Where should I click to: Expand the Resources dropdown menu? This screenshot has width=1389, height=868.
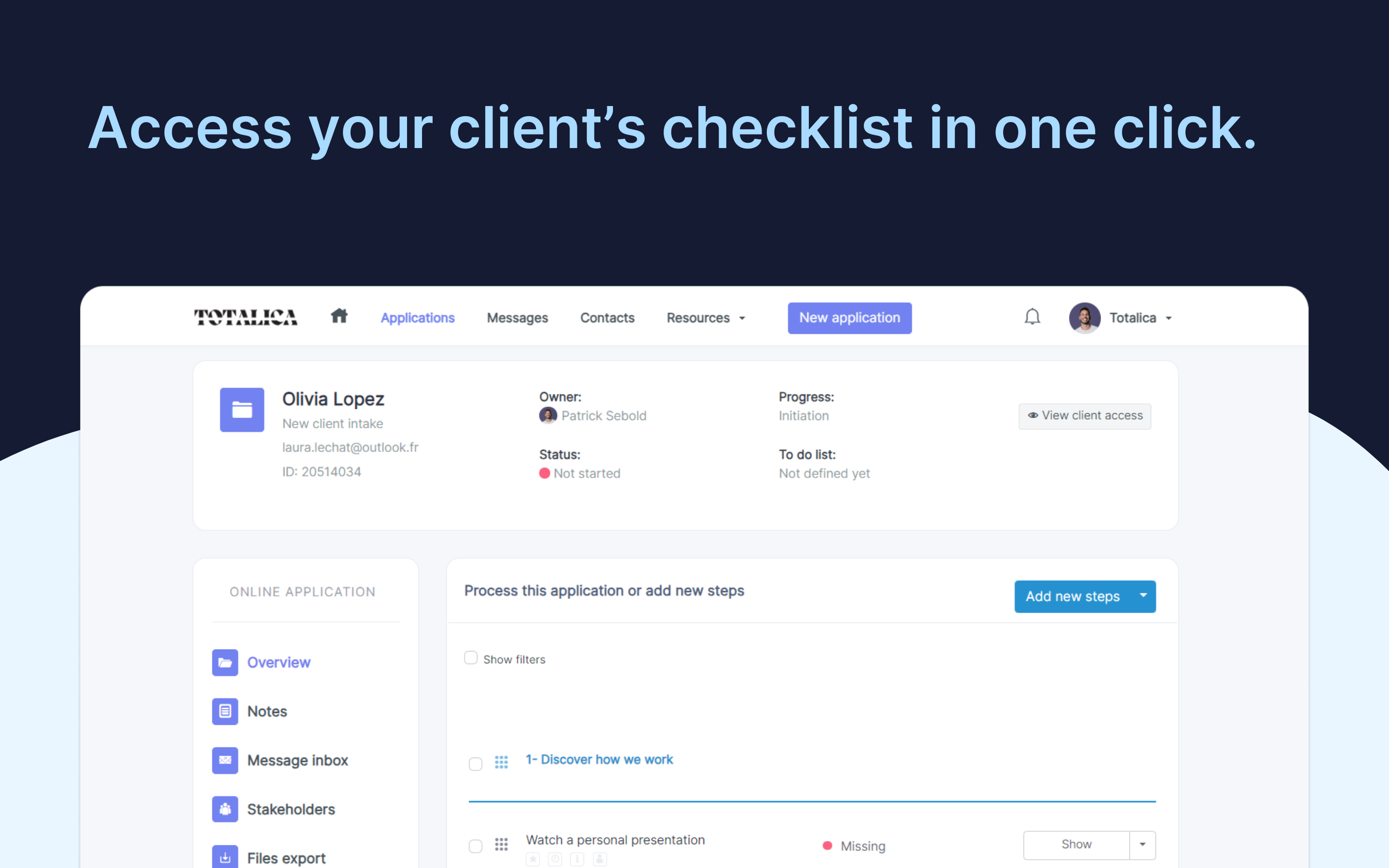706,318
